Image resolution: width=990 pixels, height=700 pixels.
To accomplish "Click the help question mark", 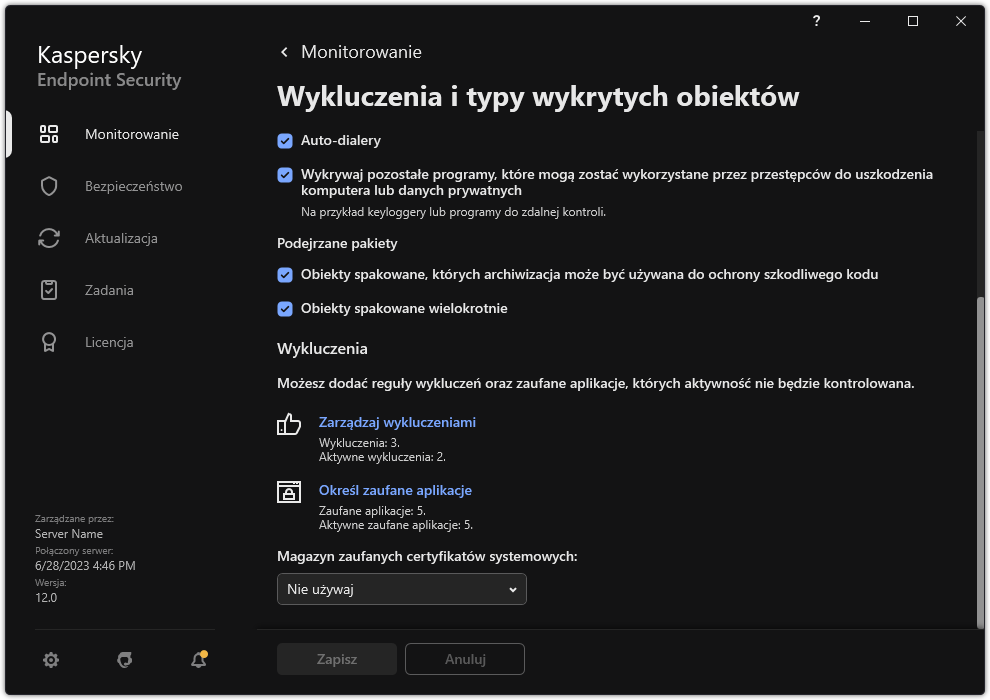I will 815,21.
